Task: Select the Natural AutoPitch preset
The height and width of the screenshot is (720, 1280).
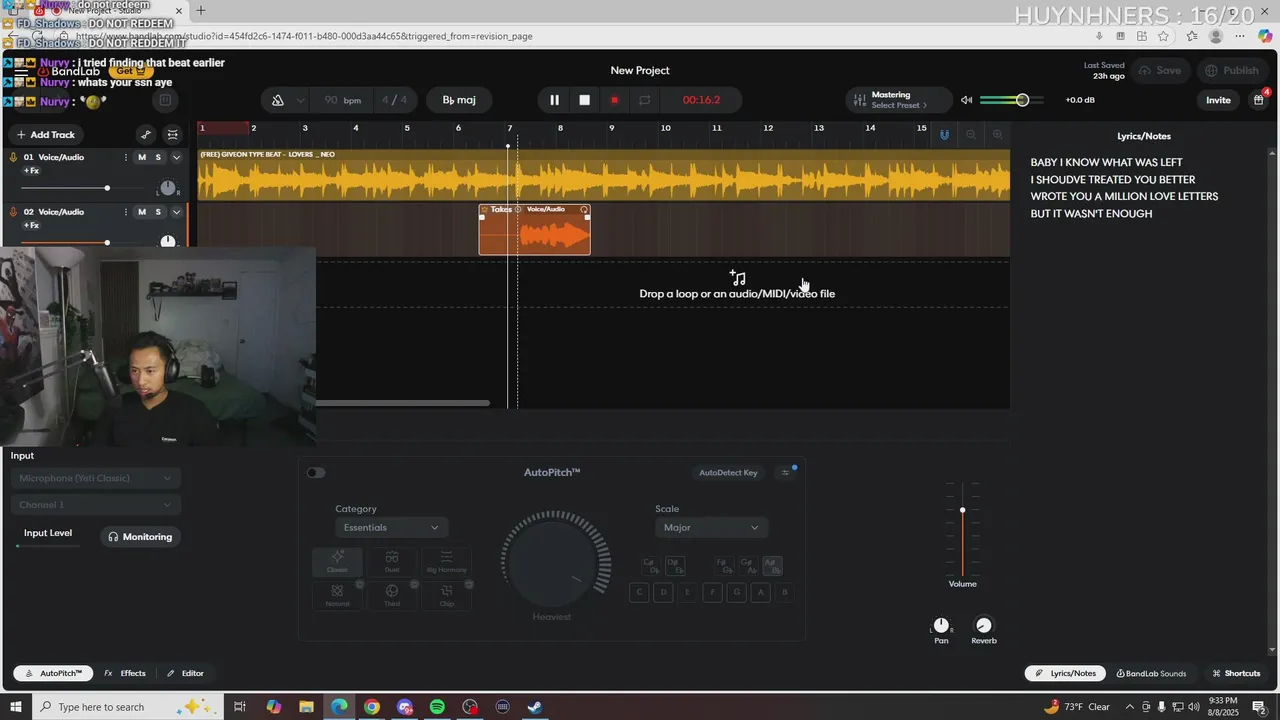Action: (337, 596)
